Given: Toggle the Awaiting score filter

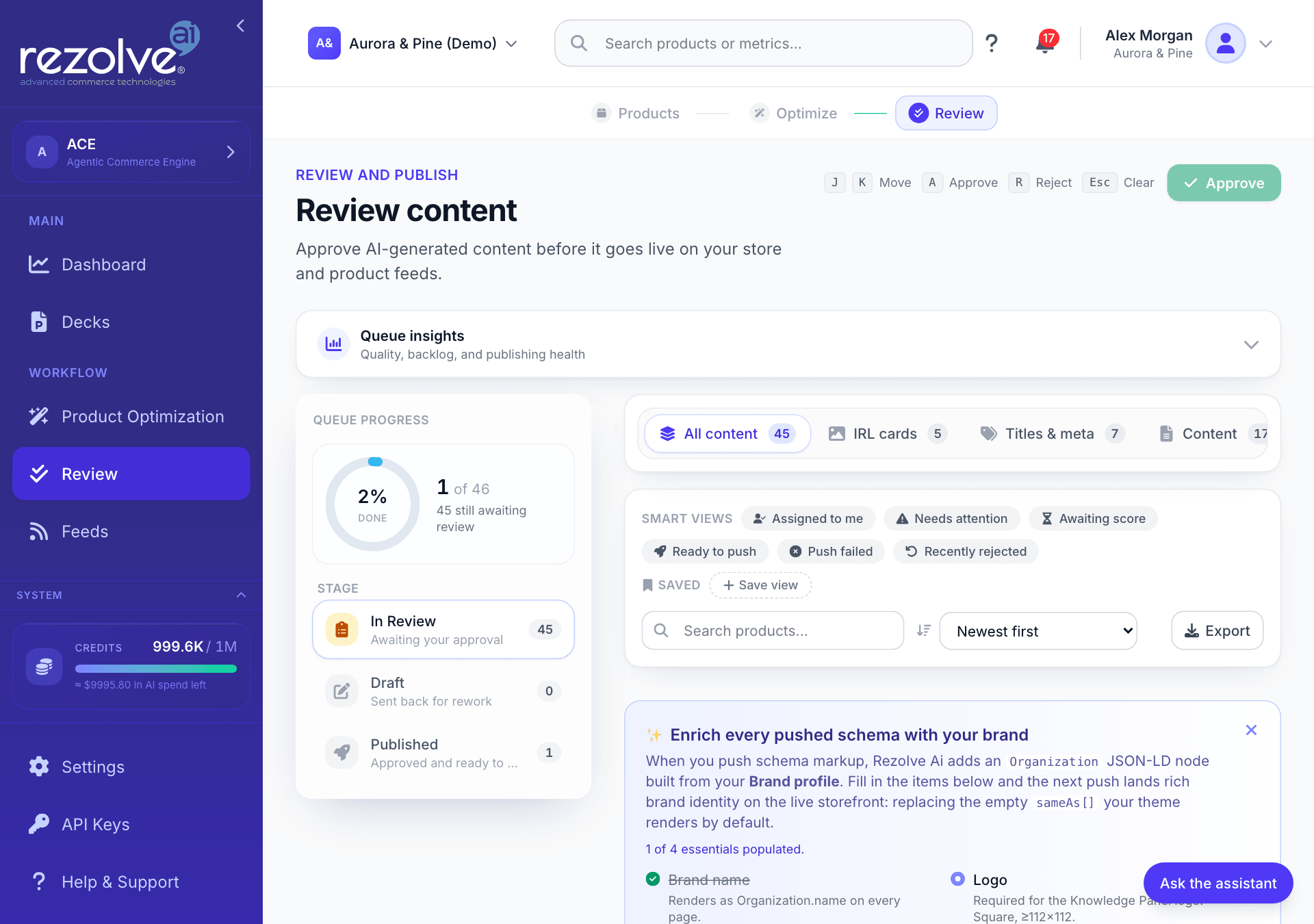Looking at the screenshot, I should pyautogui.click(x=1093, y=519).
